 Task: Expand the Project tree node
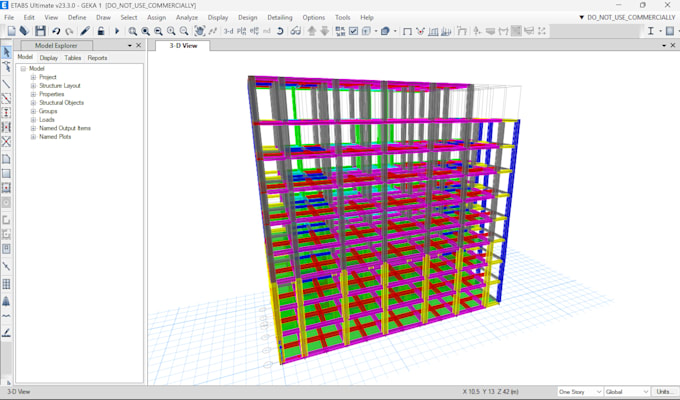[x=33, y=77]
